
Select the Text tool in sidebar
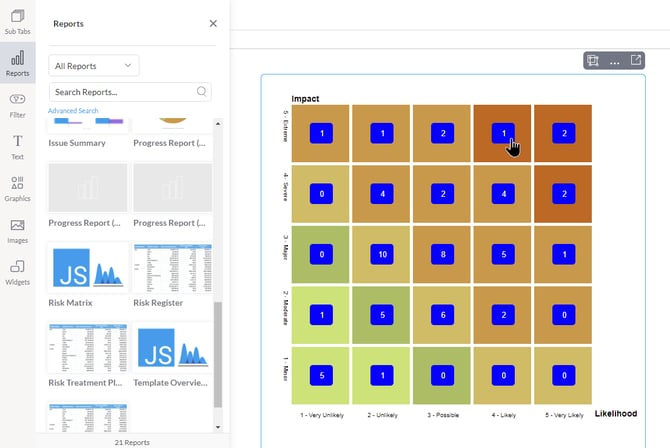(17, 146)
